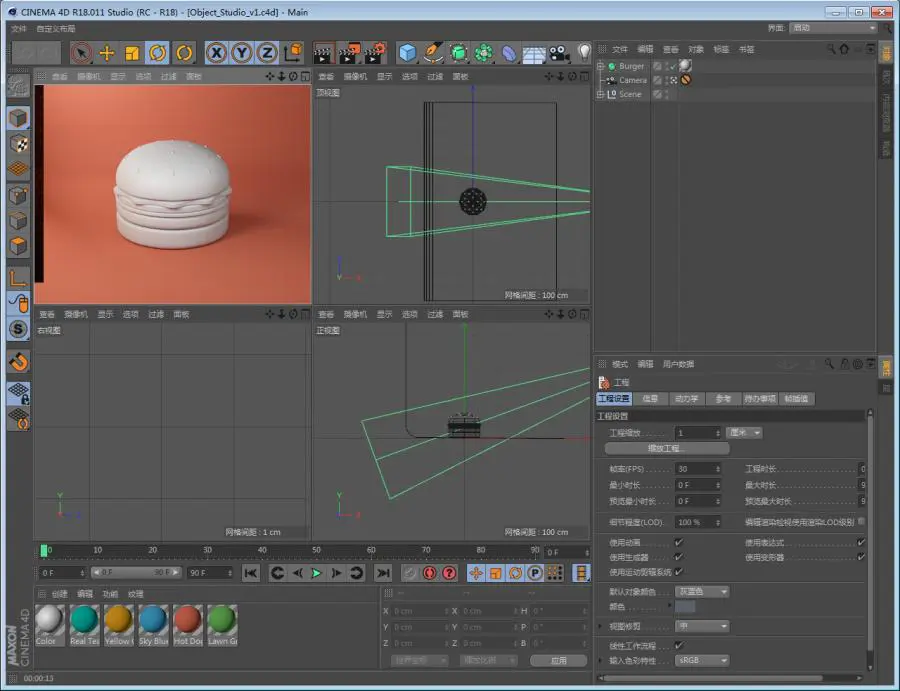This screenshot has width=900, height=691.
Task: Jump to the timeline start frame
Action: pyautogui.click(x=251, y=573)
